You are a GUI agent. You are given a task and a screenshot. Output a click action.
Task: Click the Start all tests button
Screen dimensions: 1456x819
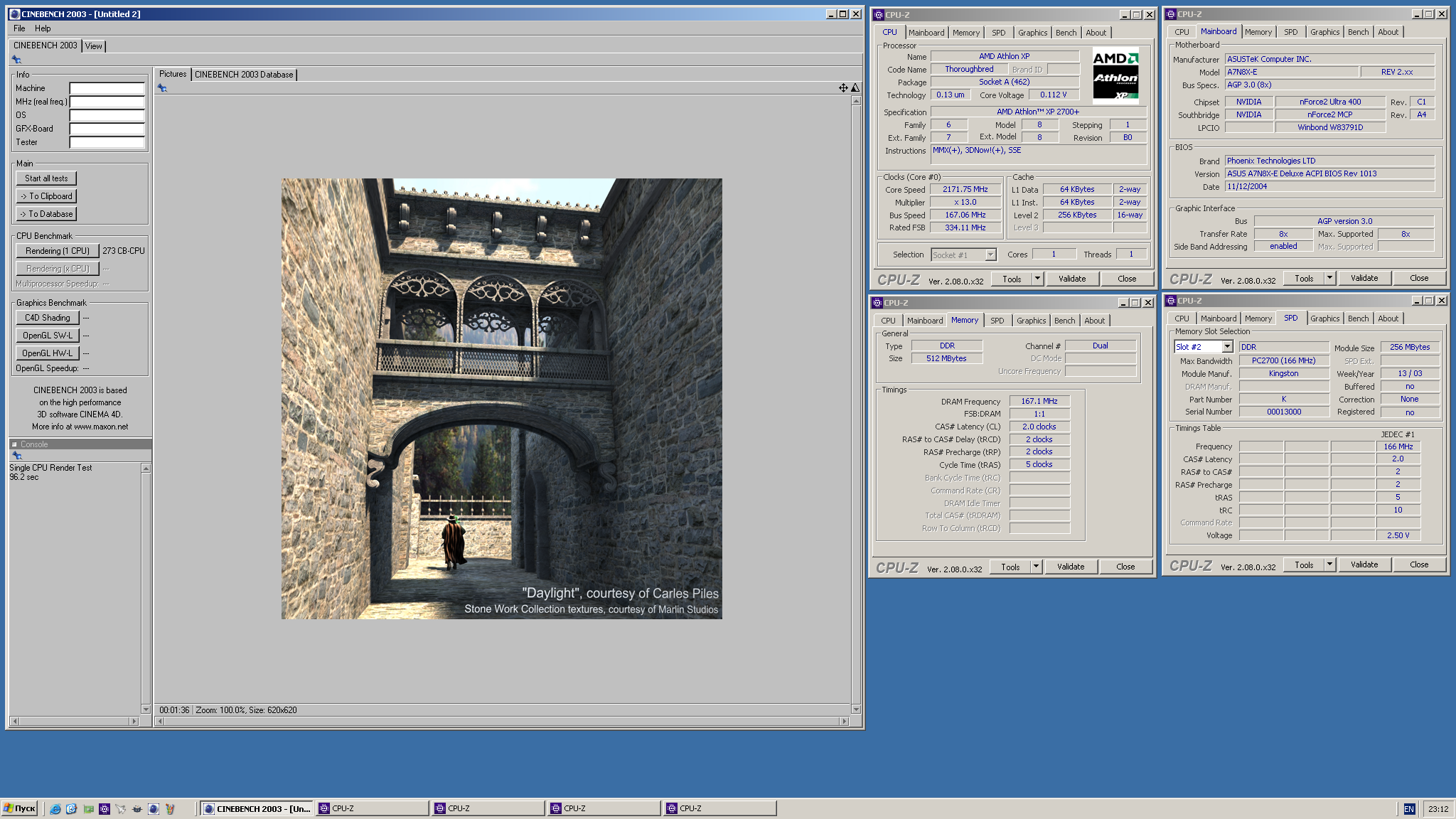coord(46,178)
